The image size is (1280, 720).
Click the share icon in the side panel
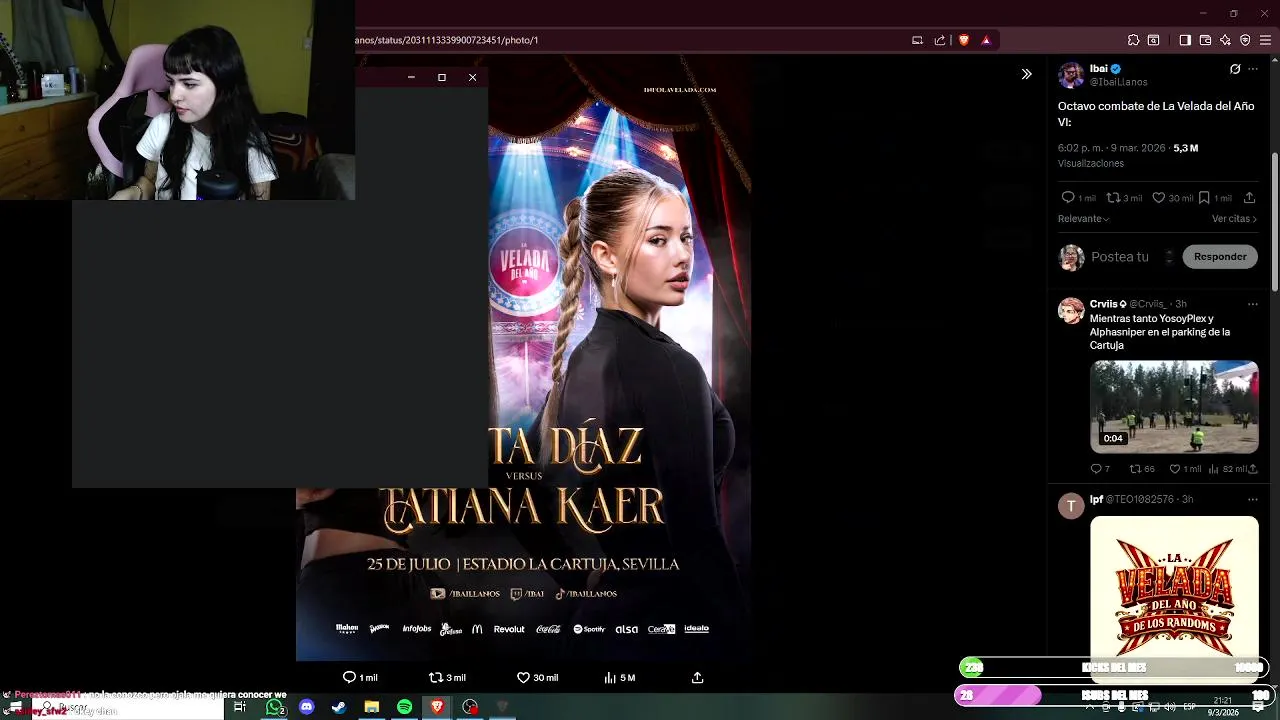click(x=1249, y=198)
